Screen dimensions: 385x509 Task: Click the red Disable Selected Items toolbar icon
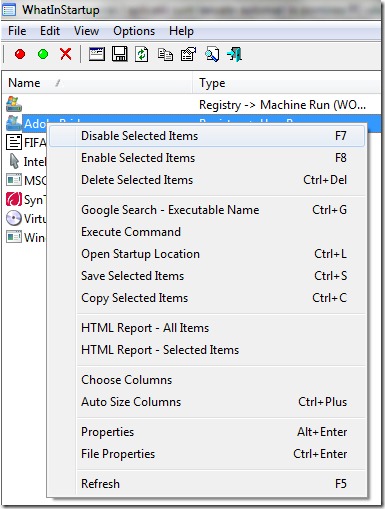point(20,54)
